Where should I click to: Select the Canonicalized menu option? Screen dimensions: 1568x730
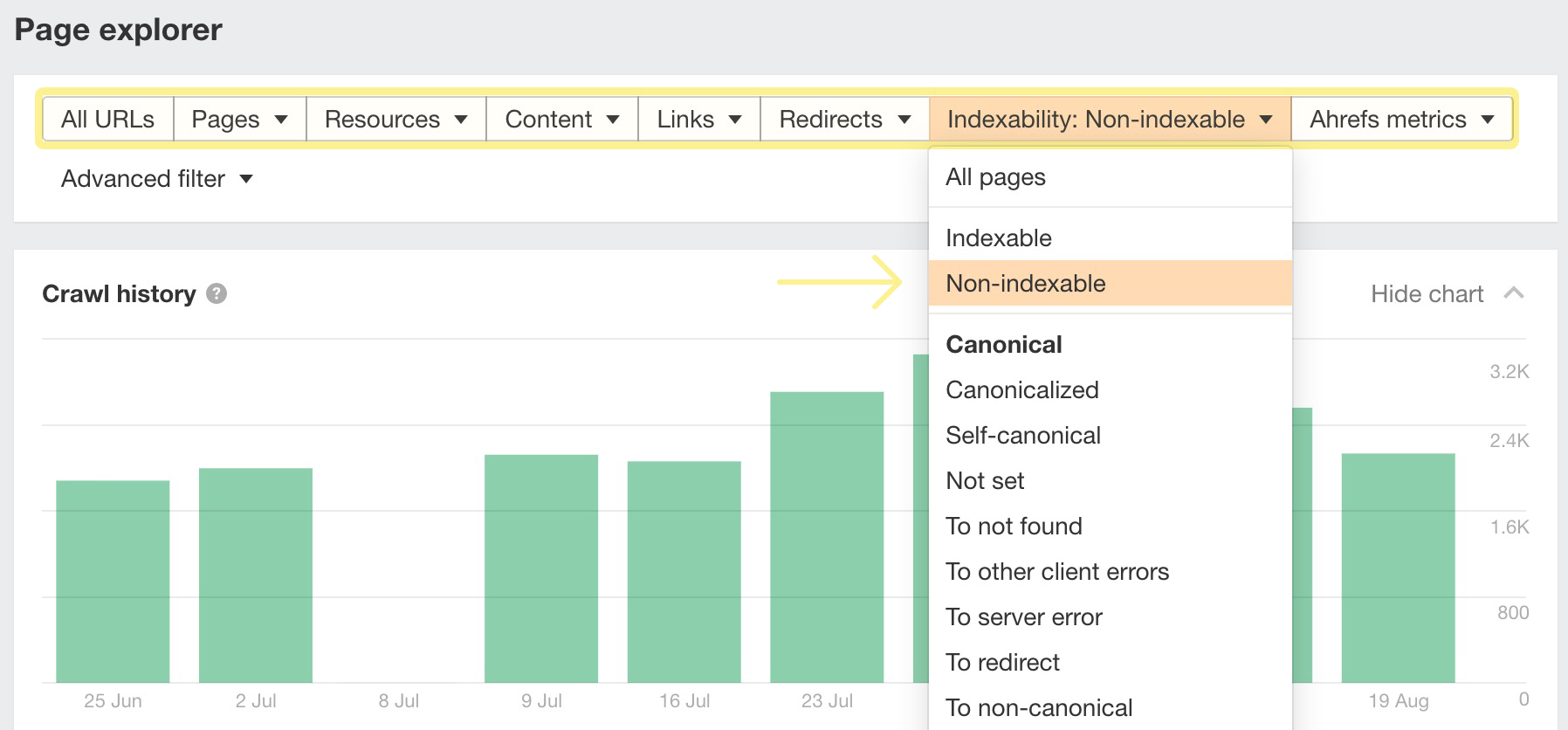pyautogui.click(x=1021, y=390)
